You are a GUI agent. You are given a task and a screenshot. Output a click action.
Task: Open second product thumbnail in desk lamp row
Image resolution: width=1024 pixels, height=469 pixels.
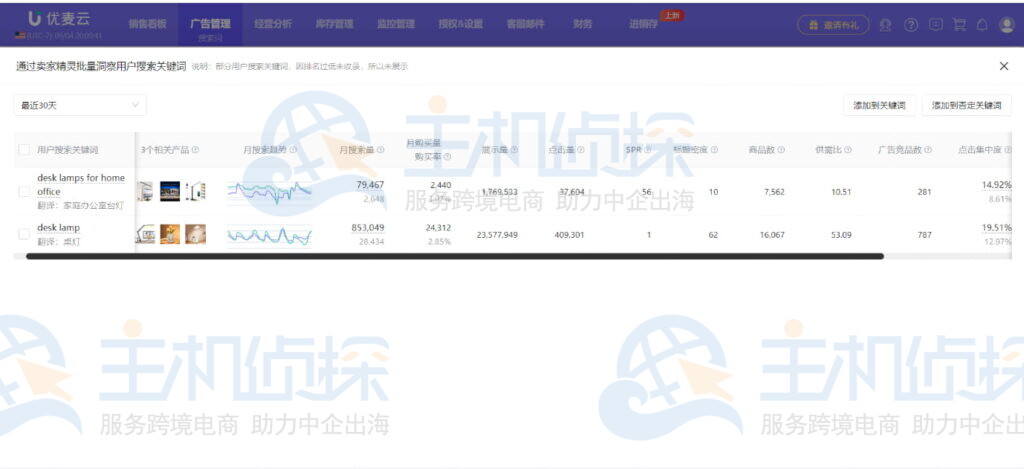(x=170, y=234)
